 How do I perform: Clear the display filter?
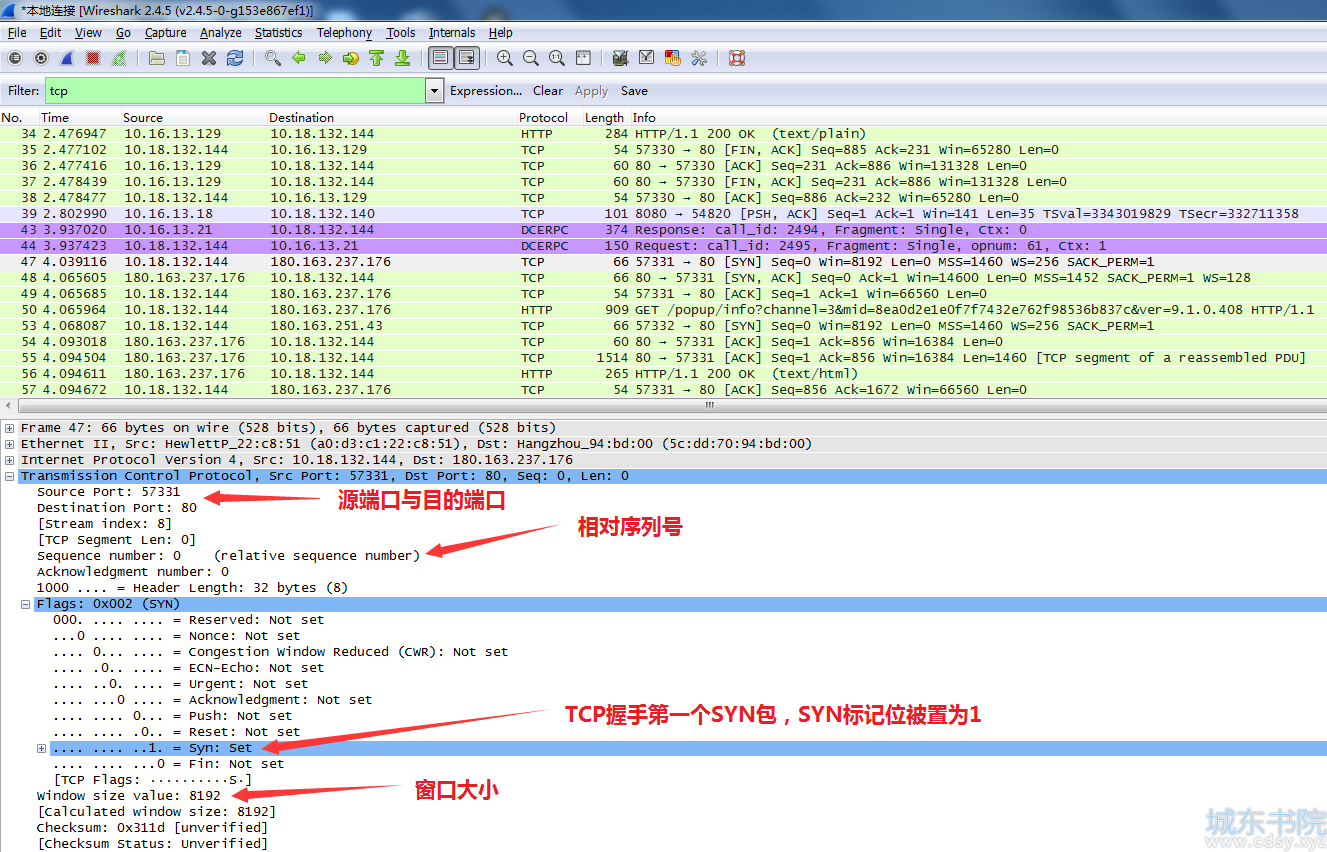point(548,91)
